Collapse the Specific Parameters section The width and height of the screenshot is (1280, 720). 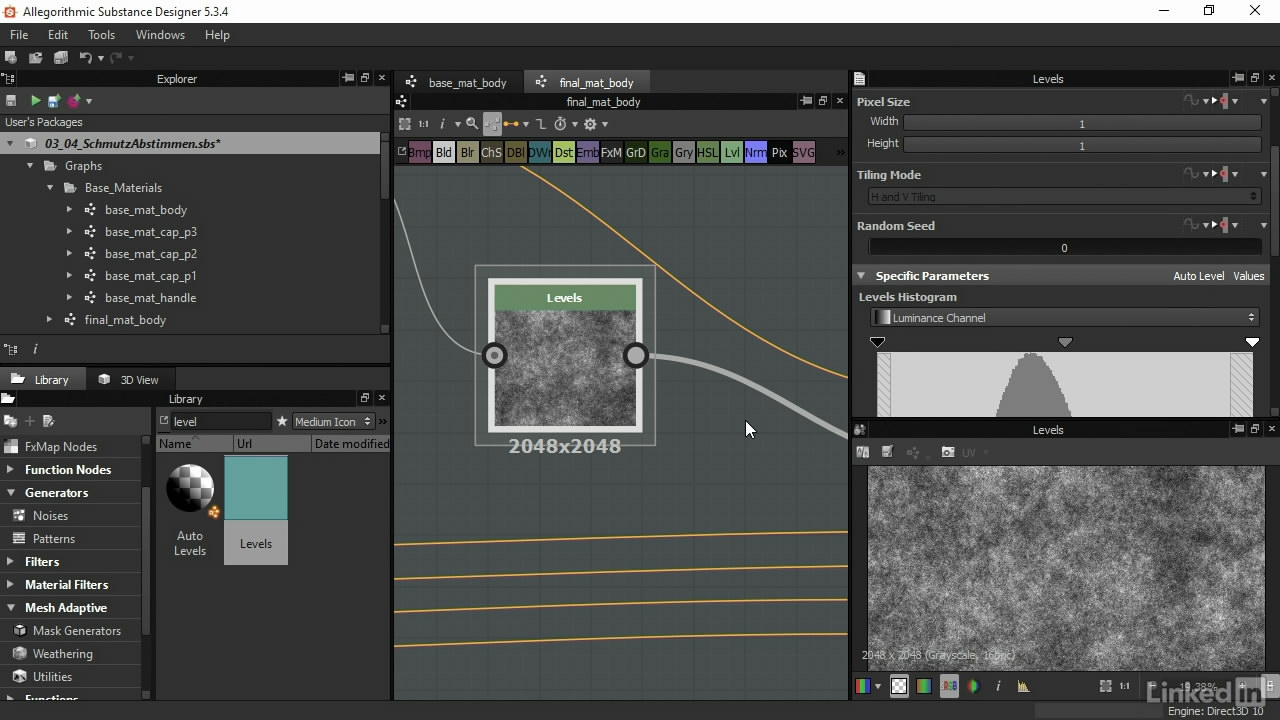pos(860,276)
